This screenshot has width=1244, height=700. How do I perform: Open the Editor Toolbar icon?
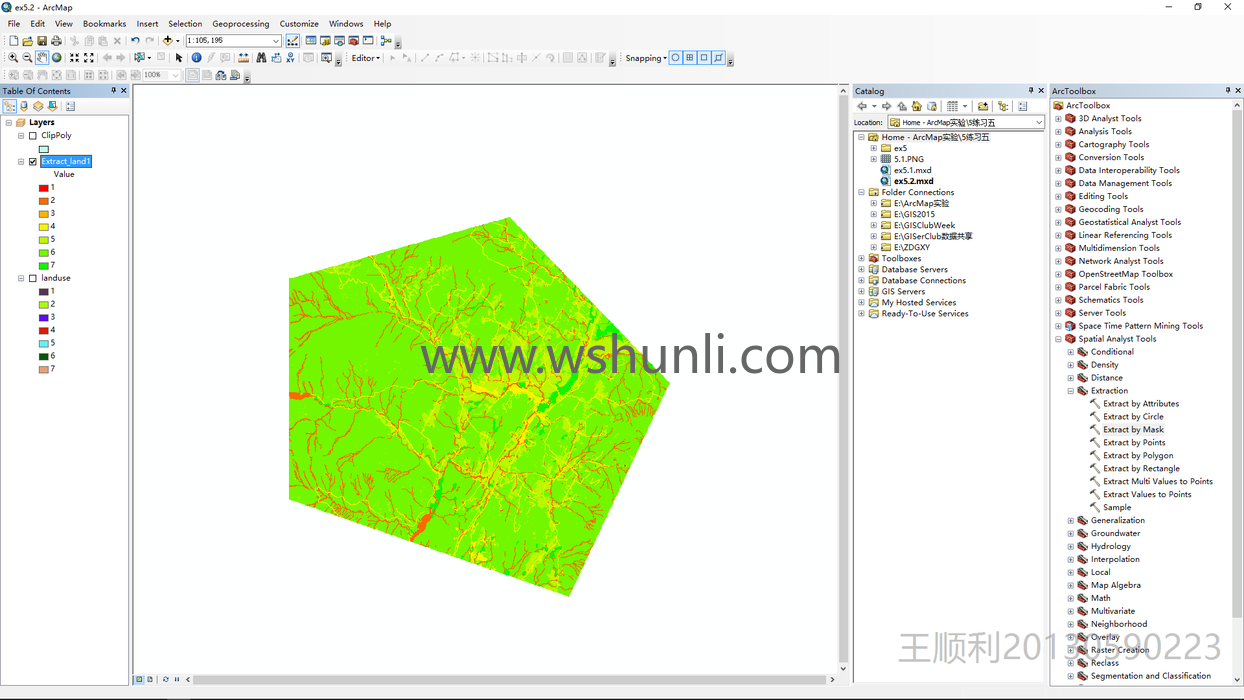tap(293, 41)
